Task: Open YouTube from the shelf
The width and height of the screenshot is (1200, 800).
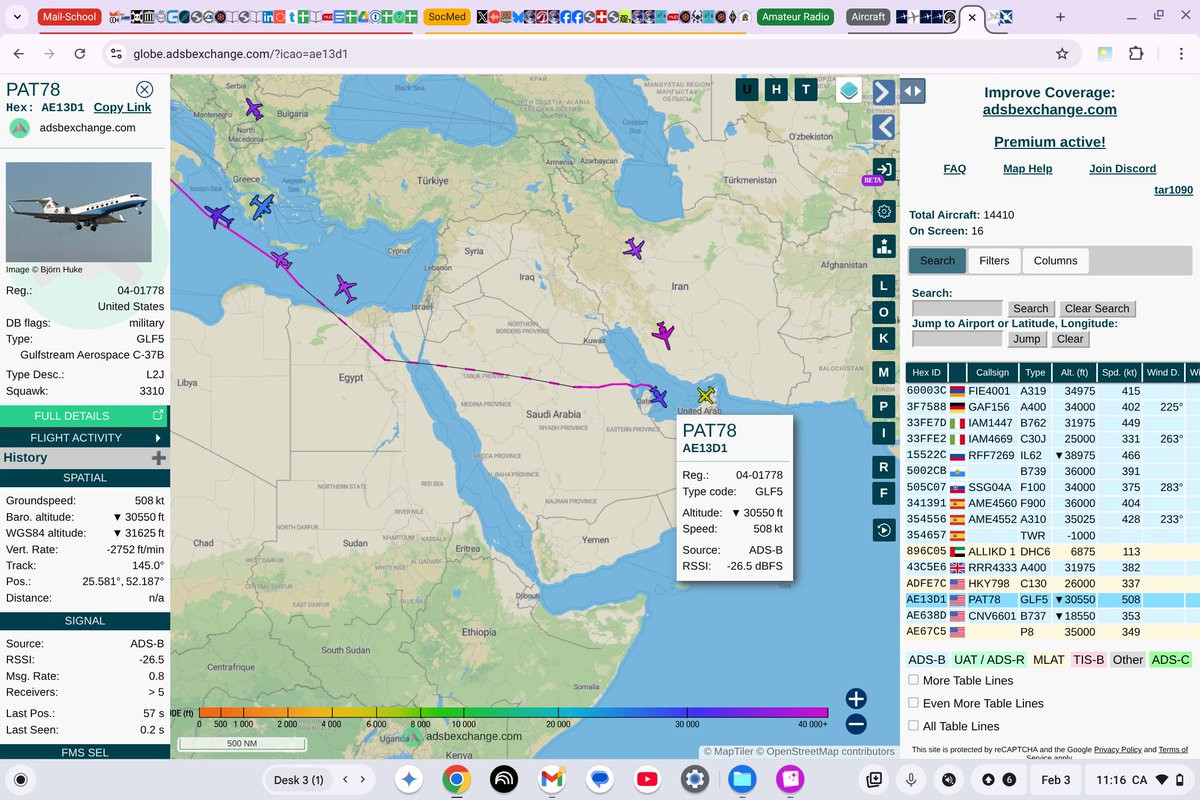Action: pyautogui.click(x=647, y=780)
